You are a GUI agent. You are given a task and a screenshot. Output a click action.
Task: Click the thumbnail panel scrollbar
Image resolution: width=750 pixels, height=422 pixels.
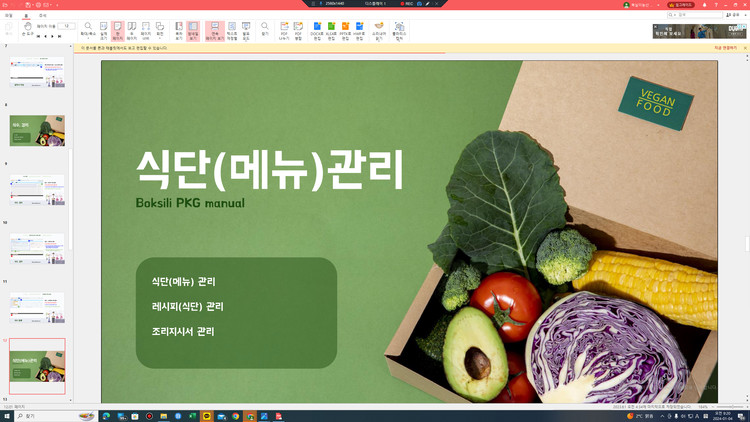pyautogui.click(x=71, y=199)
